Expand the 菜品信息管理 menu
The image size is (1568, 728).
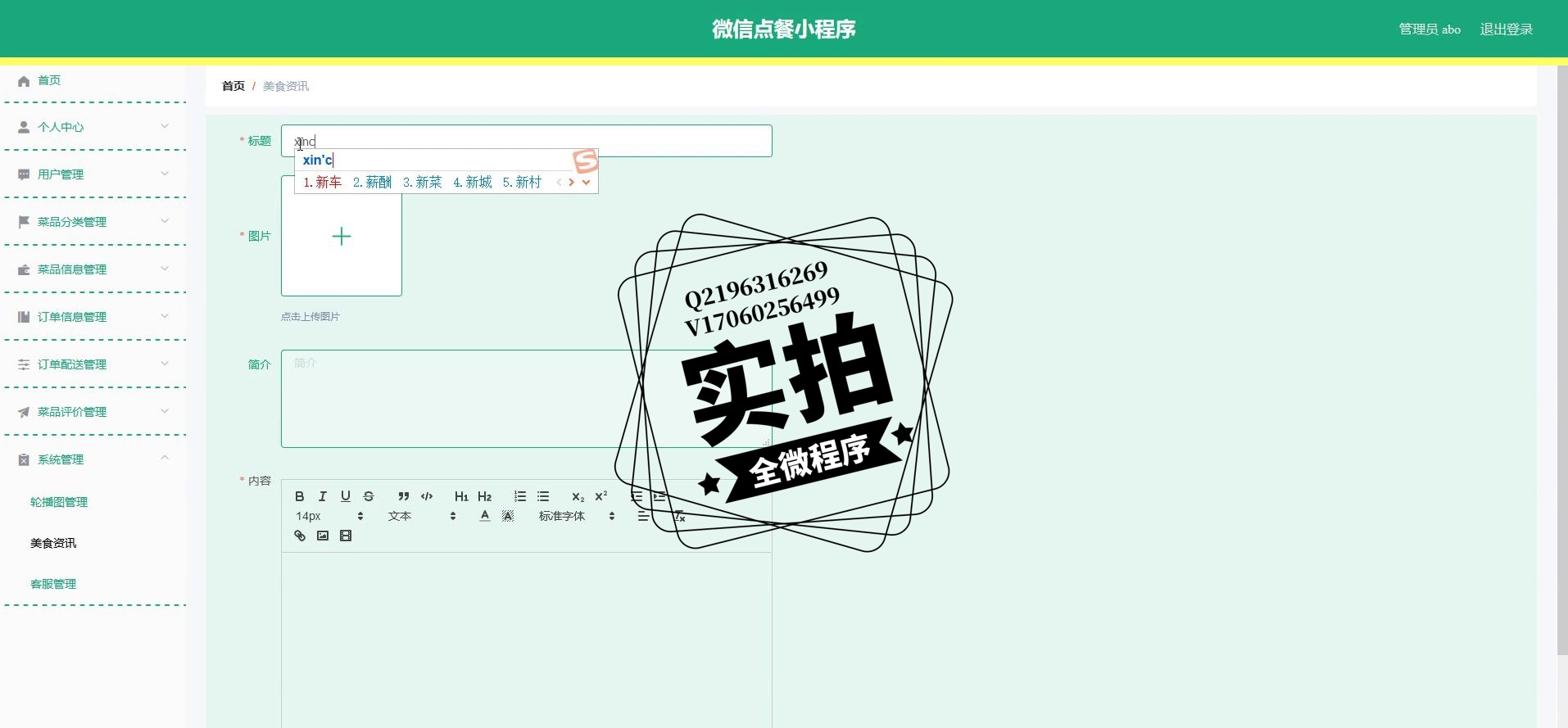click(95, 269)
